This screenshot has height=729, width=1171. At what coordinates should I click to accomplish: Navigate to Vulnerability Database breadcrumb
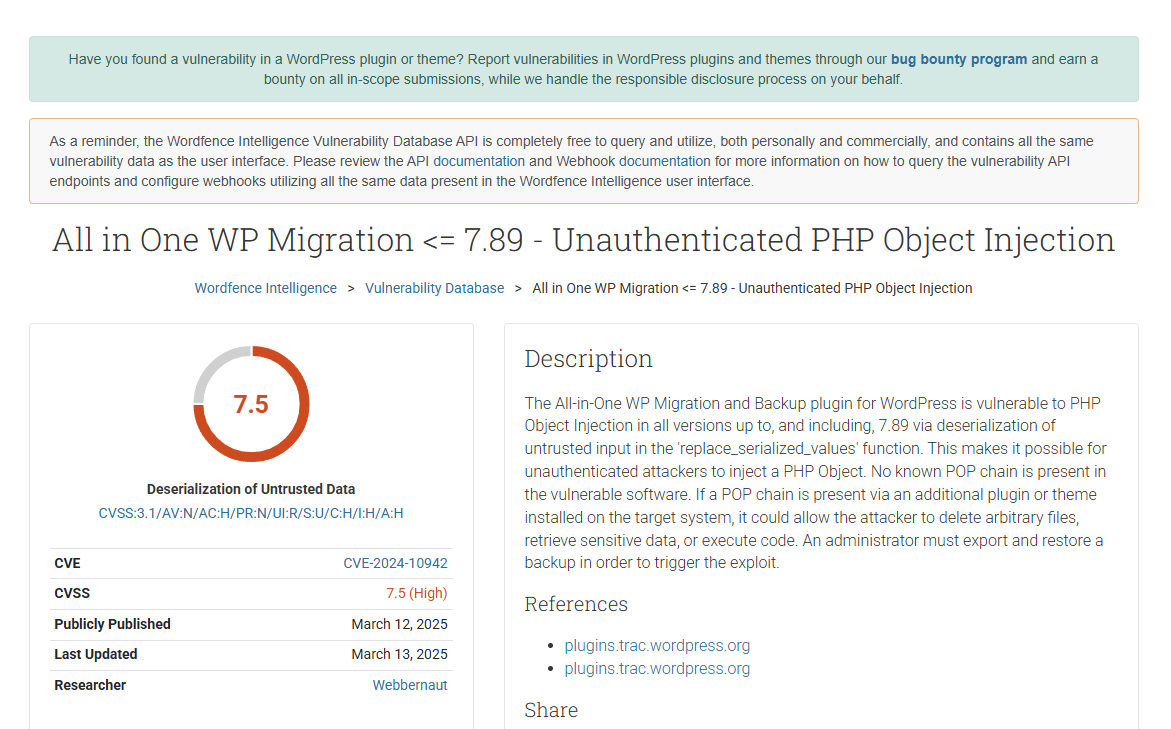point(434,288)
